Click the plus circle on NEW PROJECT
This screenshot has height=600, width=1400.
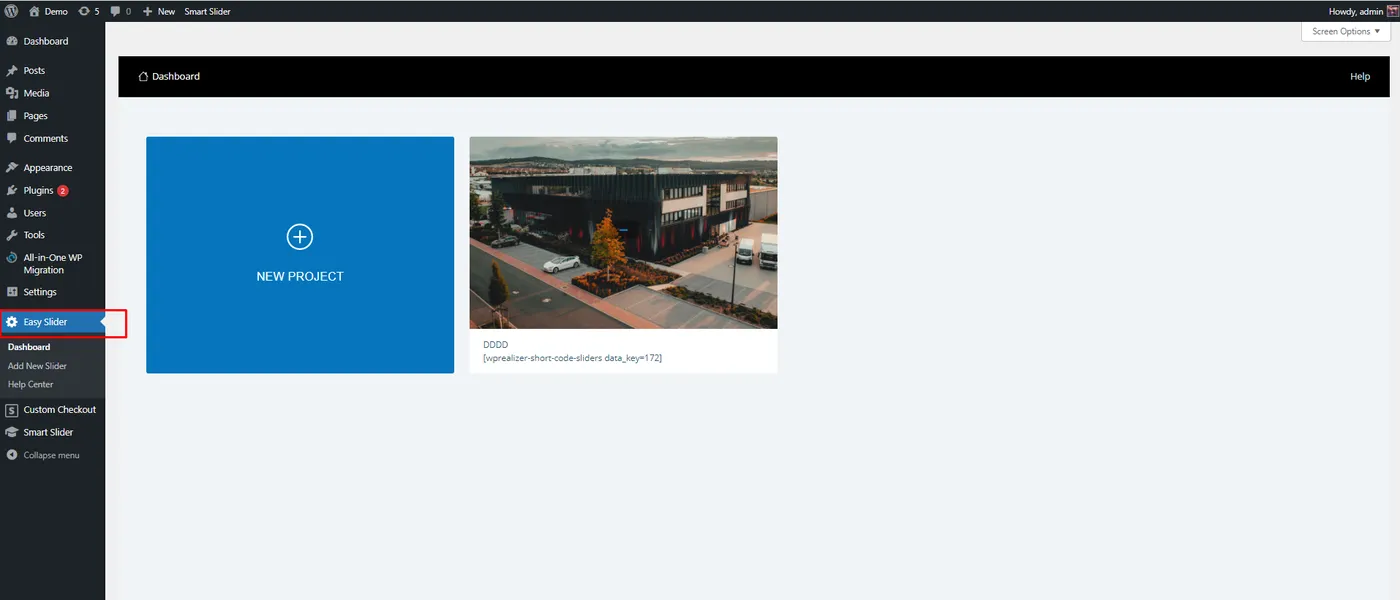point(300,237)
